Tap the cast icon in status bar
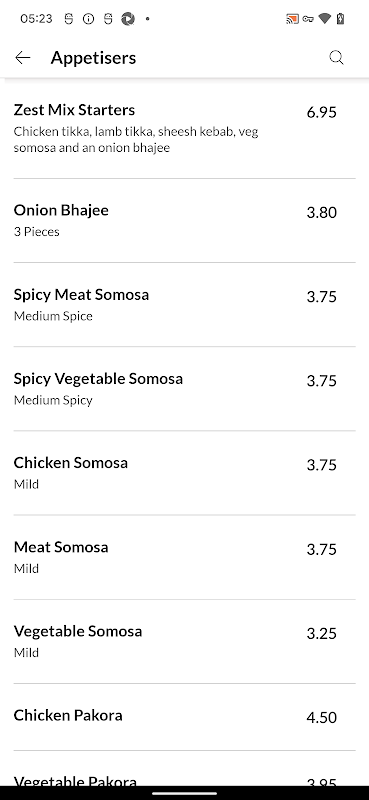 coord(292,19)
